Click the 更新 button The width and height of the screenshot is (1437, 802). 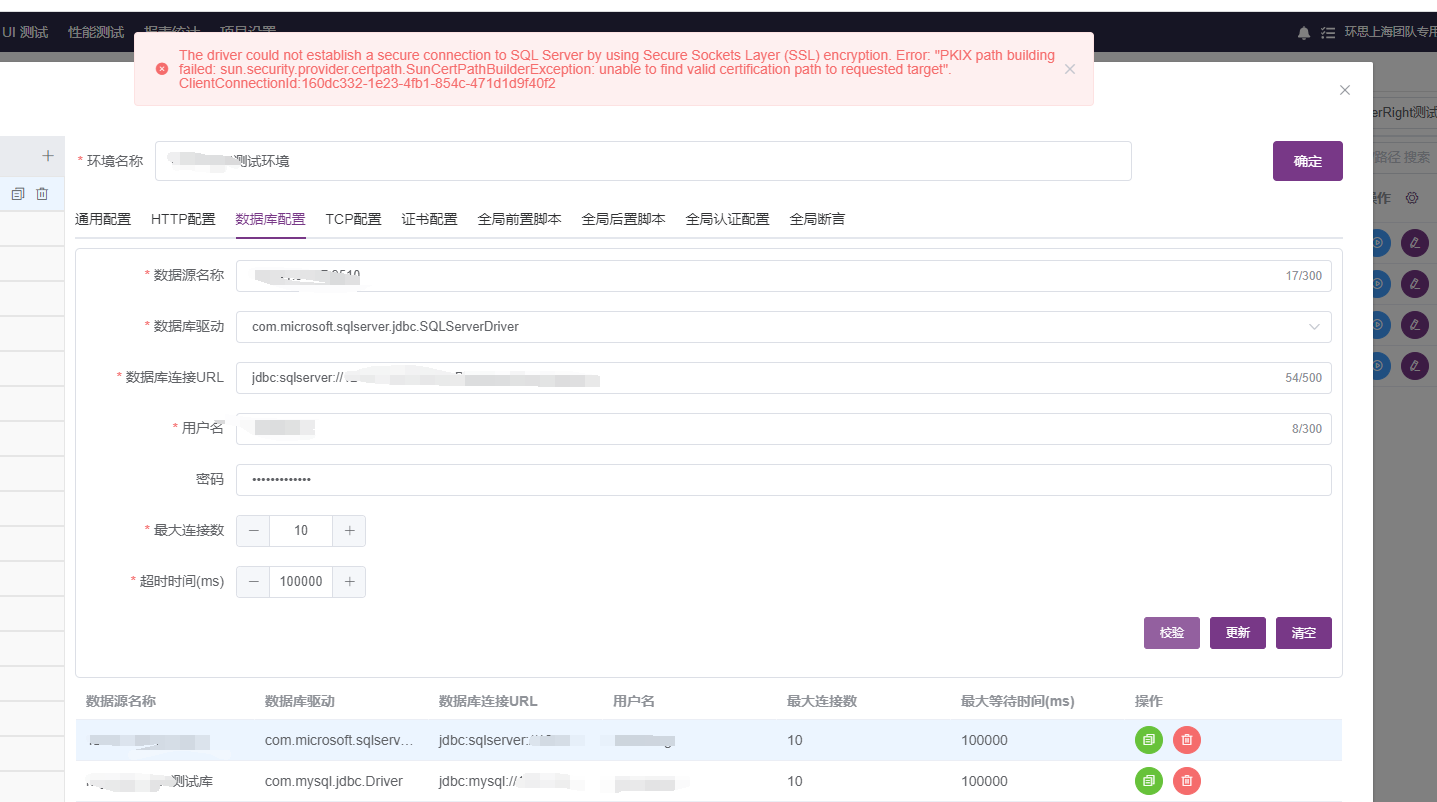[x=1238, y=633]
